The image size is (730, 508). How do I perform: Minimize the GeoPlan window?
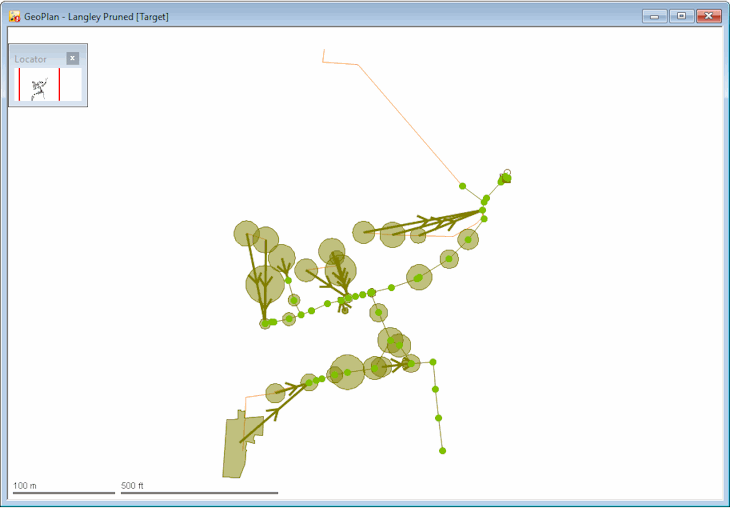(x=655, y=16)
